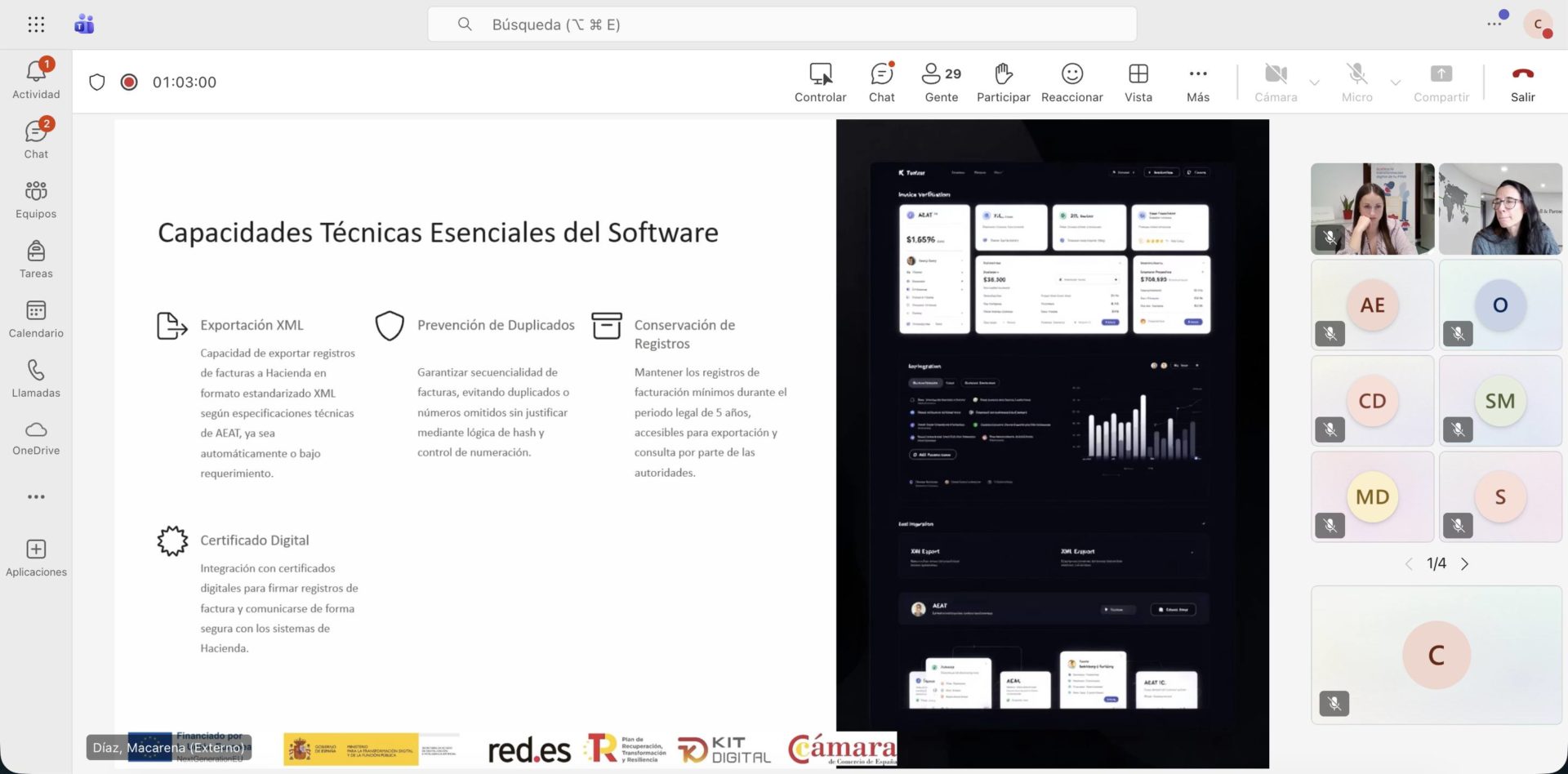Open the Equipos section from the sidebar
The image size is (1568, 774).
pos(36,198)
